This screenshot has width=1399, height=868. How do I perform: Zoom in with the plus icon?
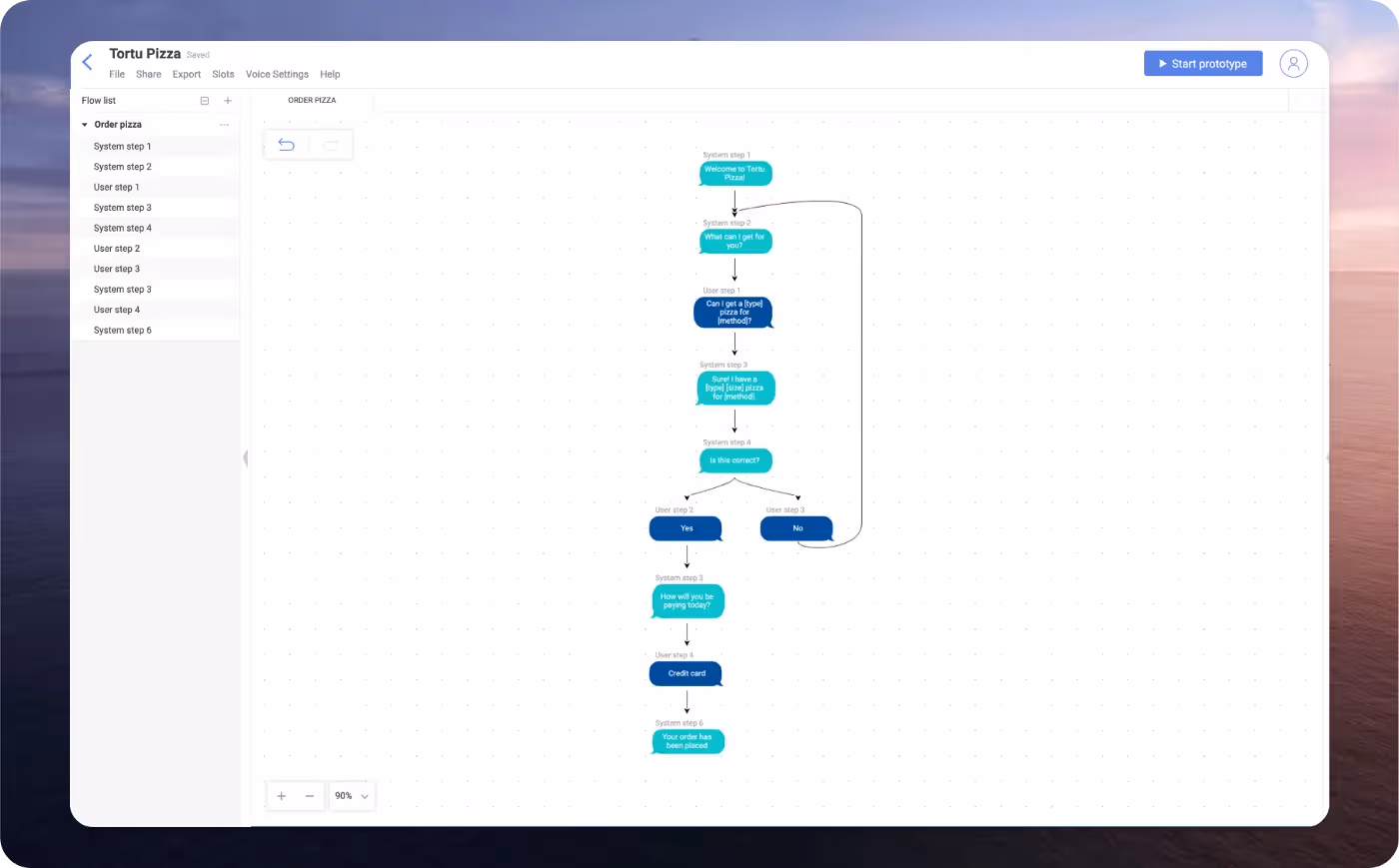tap(282, 796)
